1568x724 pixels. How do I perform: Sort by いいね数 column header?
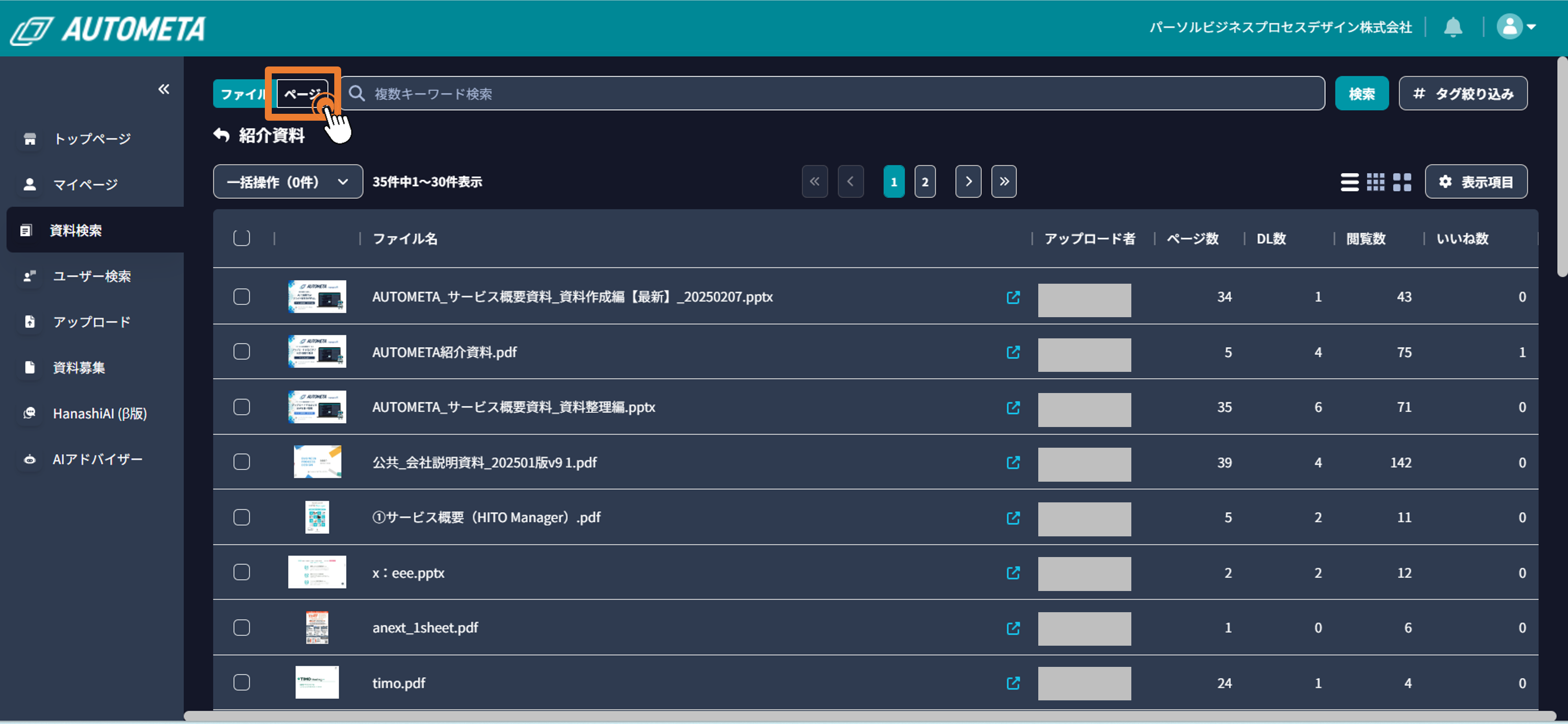(1462, 238)
